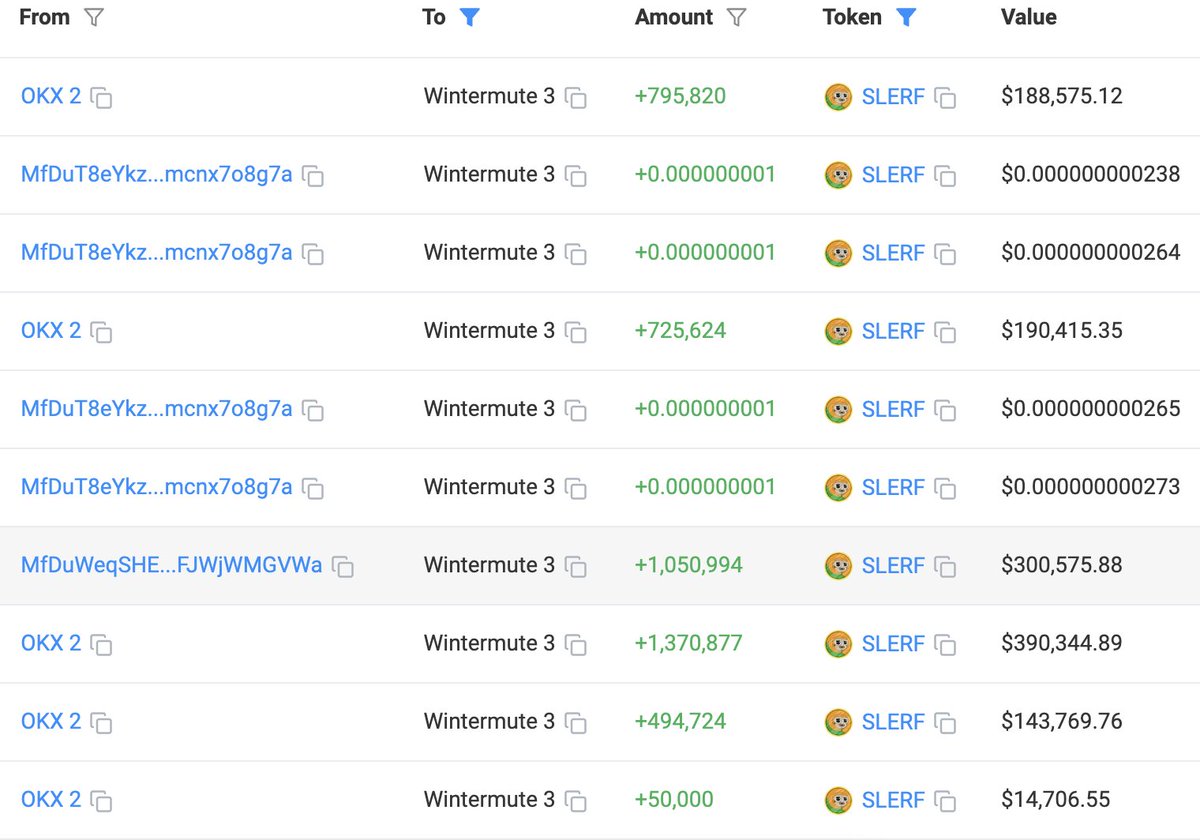
Task: Open SLERF token link in the $188,575.12 row
Action: (893, 96)
